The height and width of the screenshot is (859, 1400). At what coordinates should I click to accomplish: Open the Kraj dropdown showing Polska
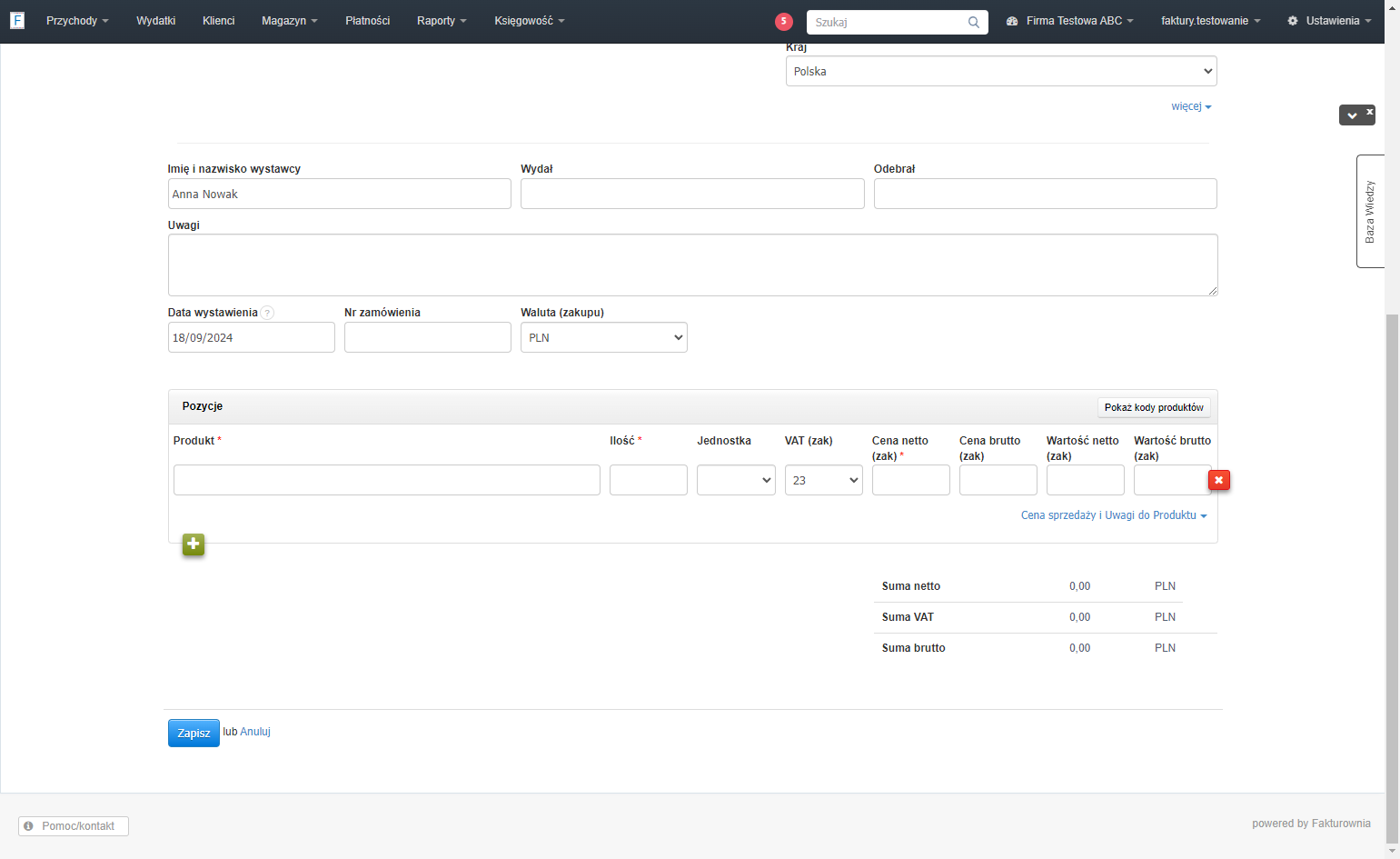pos(1001,71)
